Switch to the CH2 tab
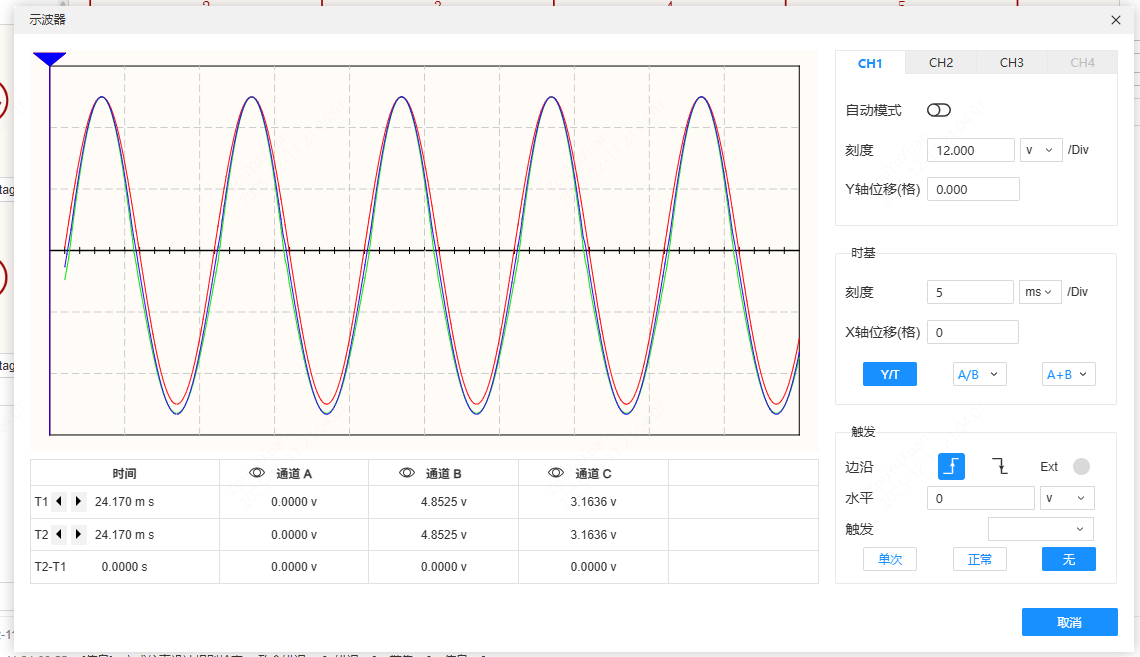This screenshot has height=657, width=1140. click(940, 63)
